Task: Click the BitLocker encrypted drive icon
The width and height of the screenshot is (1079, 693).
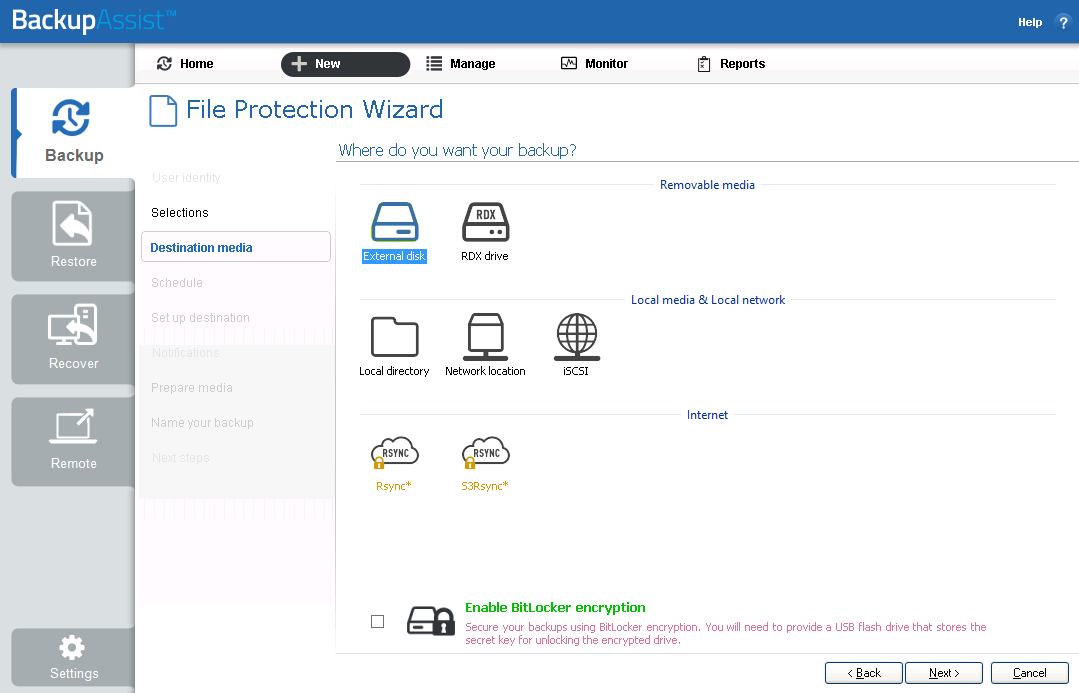Action: [431, 621]
